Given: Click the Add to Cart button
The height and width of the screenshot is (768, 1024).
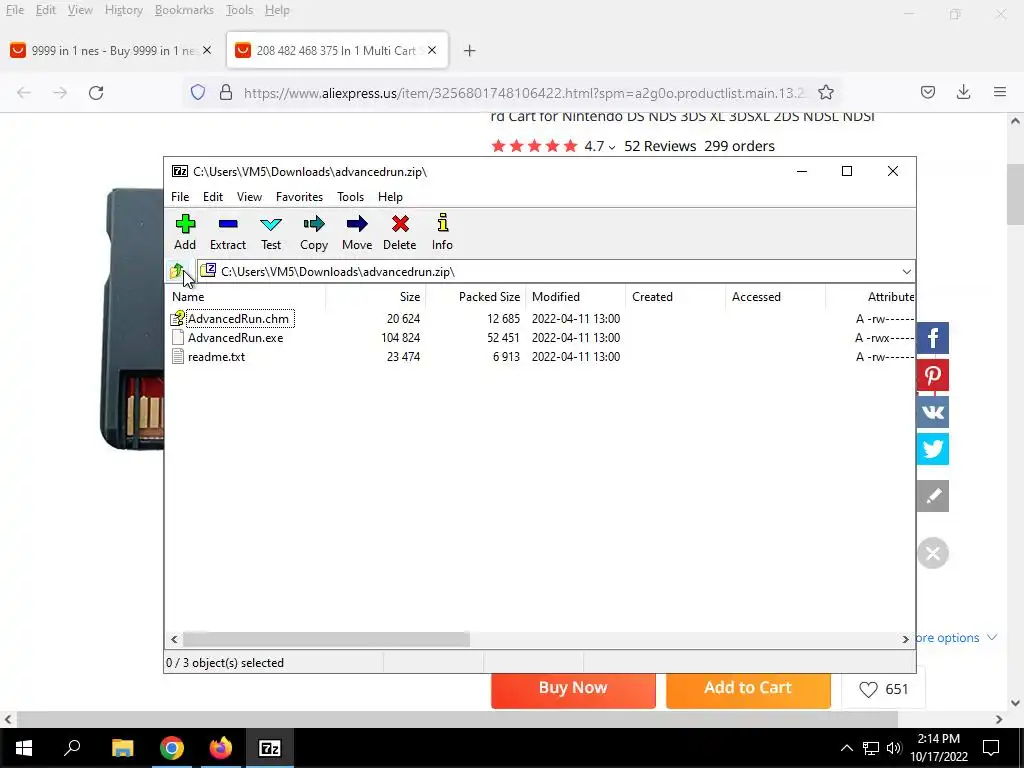Looking at the screenshot, I should click(748, 688).
